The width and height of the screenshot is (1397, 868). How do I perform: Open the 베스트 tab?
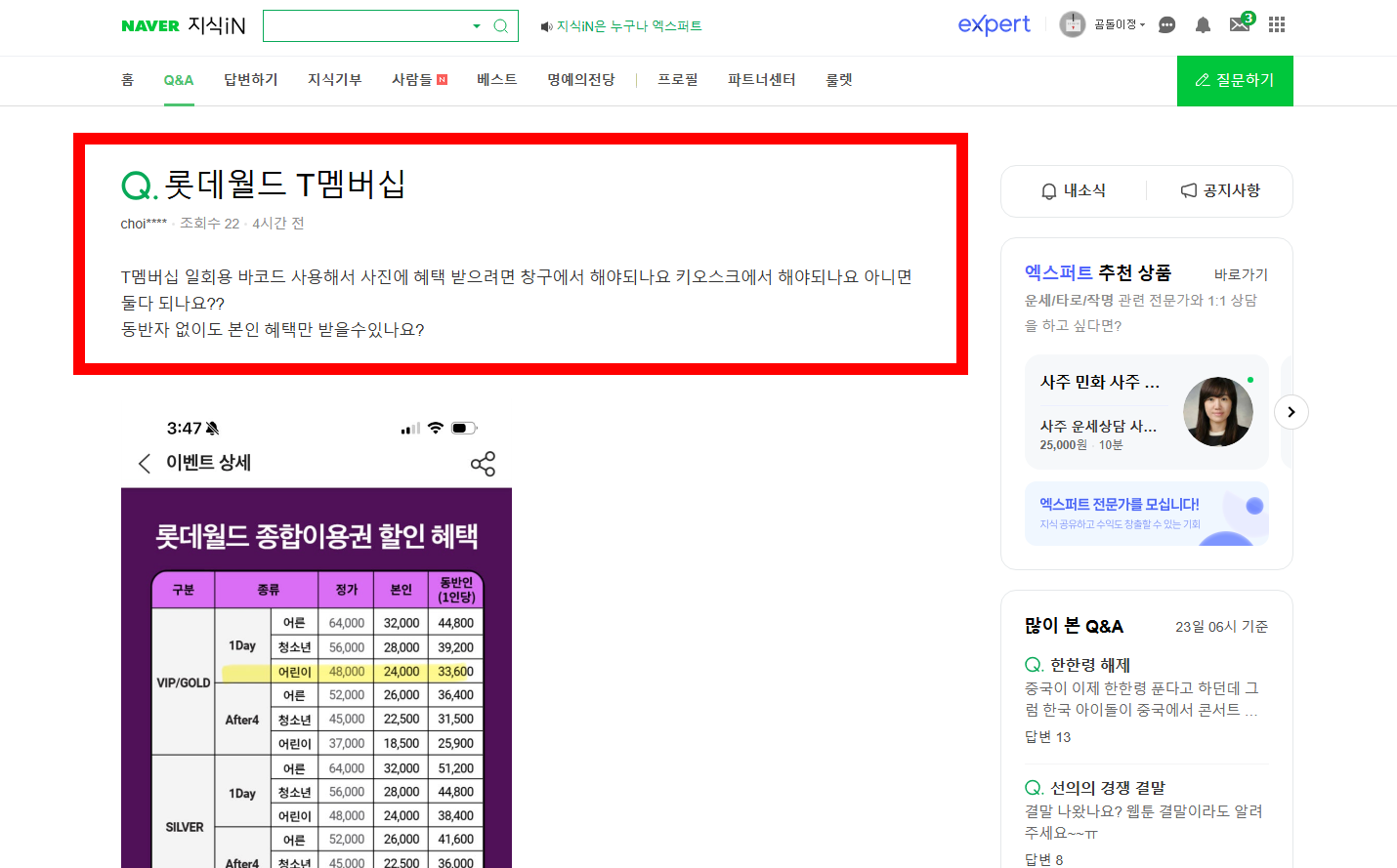497,80
